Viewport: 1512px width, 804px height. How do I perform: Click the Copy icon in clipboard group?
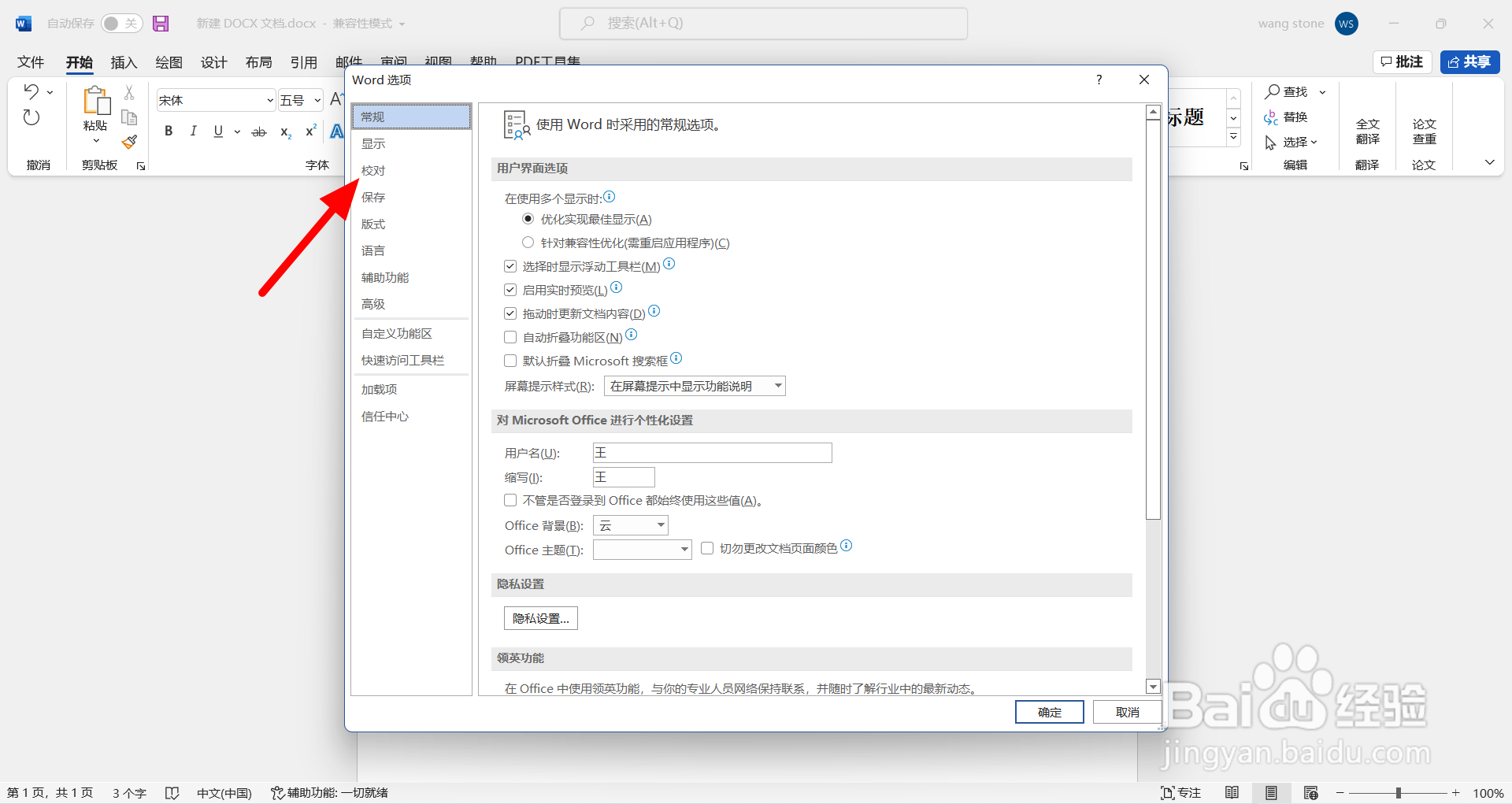click(x=129, y=117)
